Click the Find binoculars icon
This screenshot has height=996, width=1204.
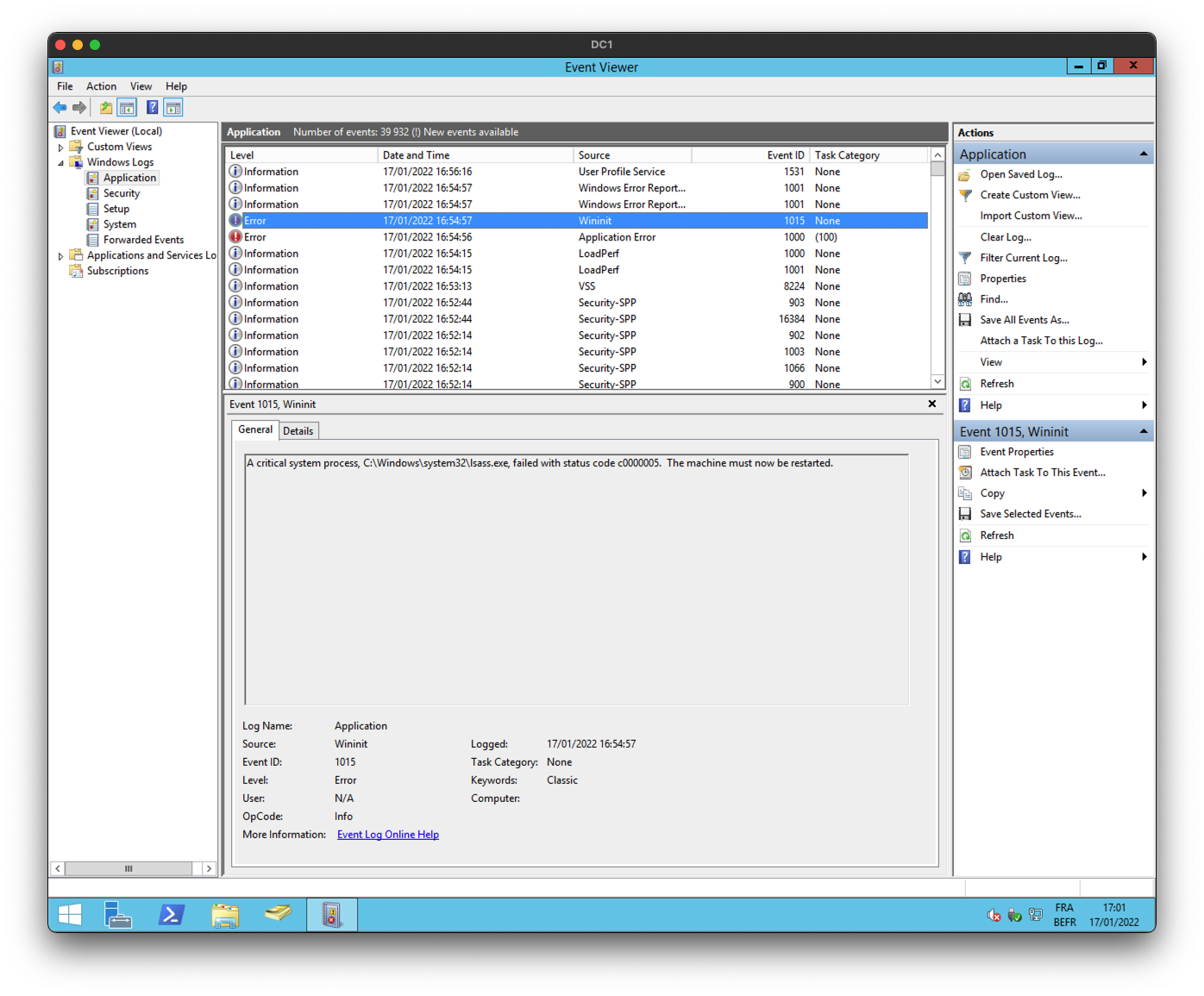pos(965,299)
